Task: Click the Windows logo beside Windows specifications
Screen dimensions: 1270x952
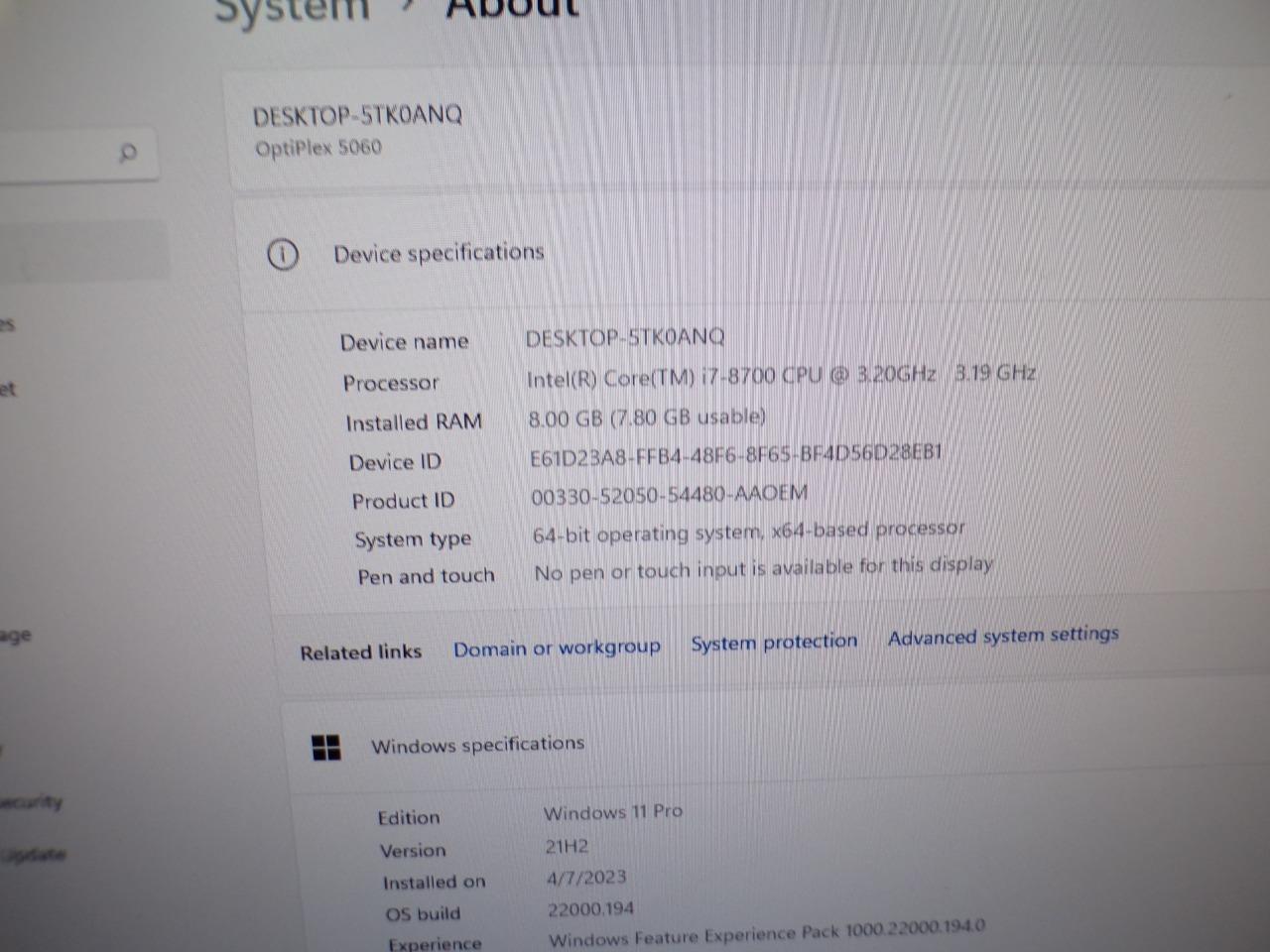Action: [326, 747]
